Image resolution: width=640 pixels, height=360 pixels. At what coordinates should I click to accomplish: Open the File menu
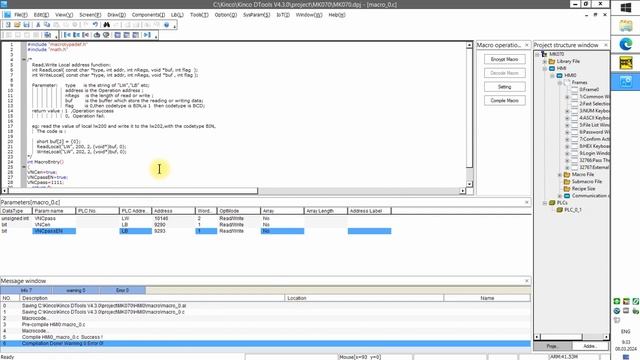[20, 15]
